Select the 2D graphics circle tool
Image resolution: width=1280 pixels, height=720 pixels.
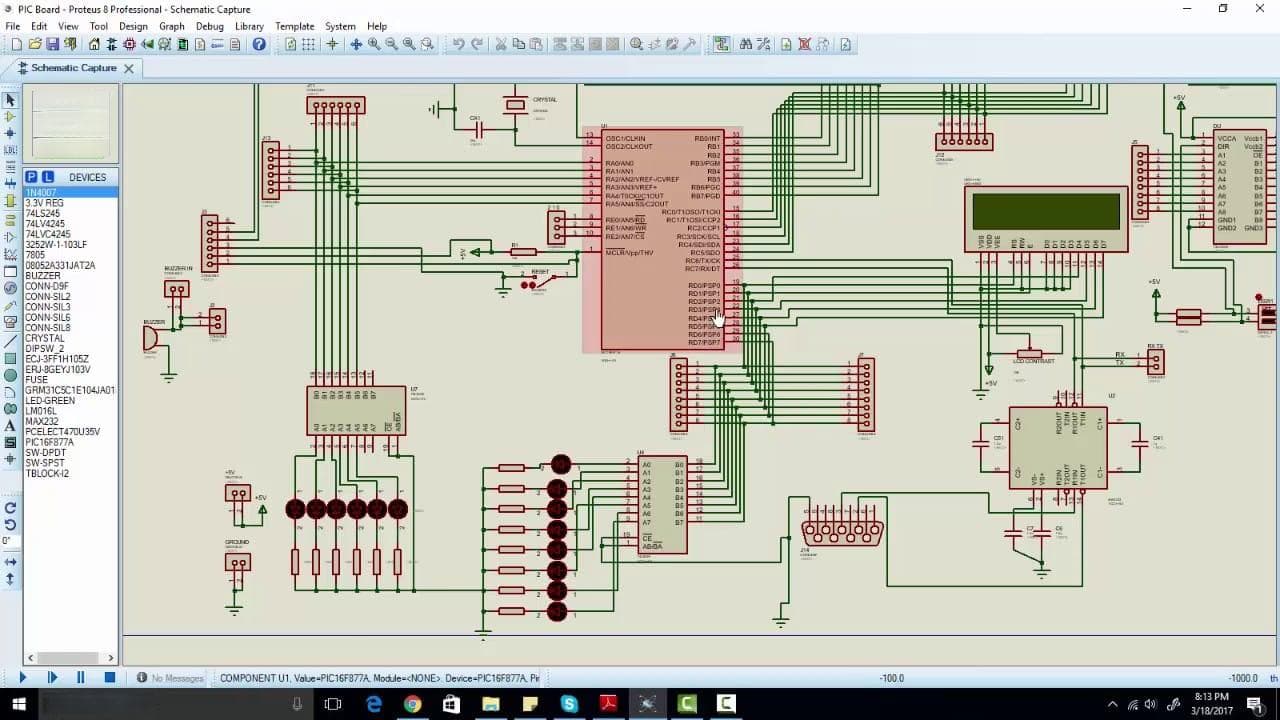coord(10,375)
